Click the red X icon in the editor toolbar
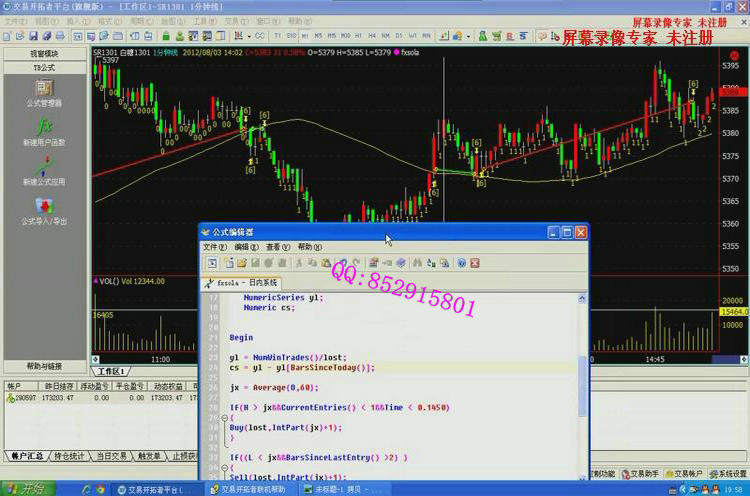The image size is (750, 496). coord(475,263)
